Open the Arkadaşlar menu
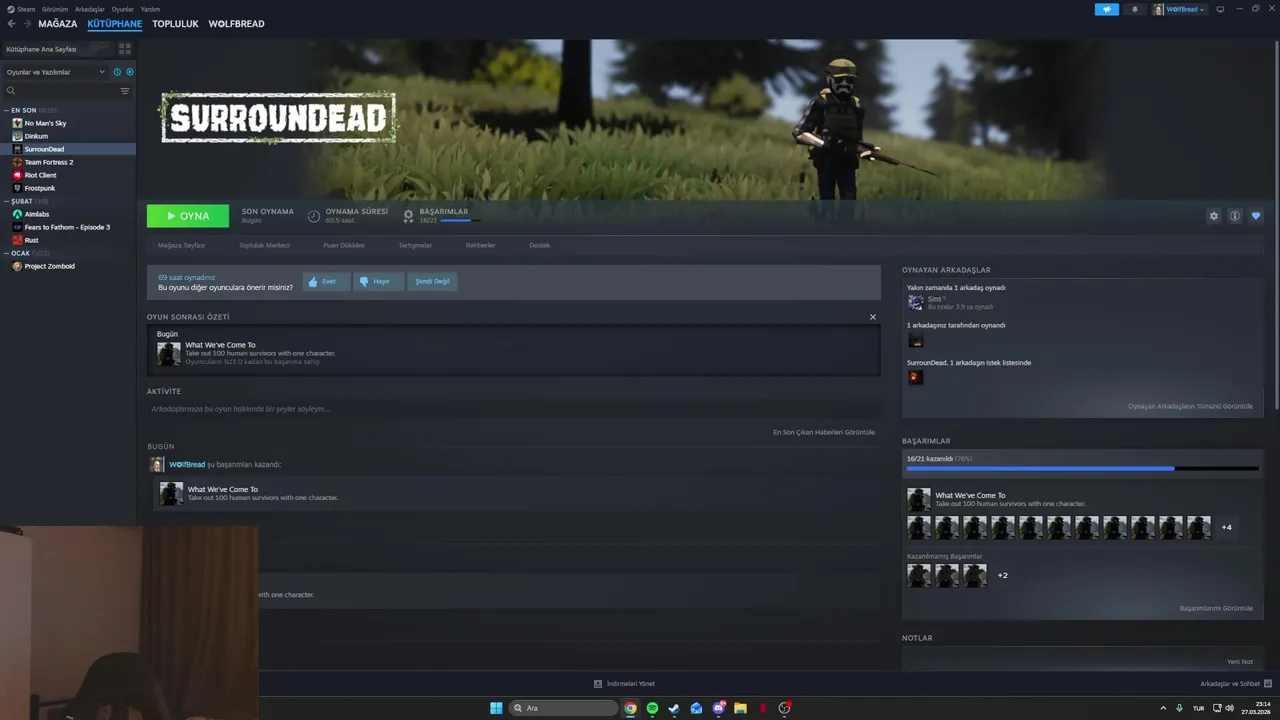The height and width of the screenshot is (720, 1280). click(x=90, y=9)
